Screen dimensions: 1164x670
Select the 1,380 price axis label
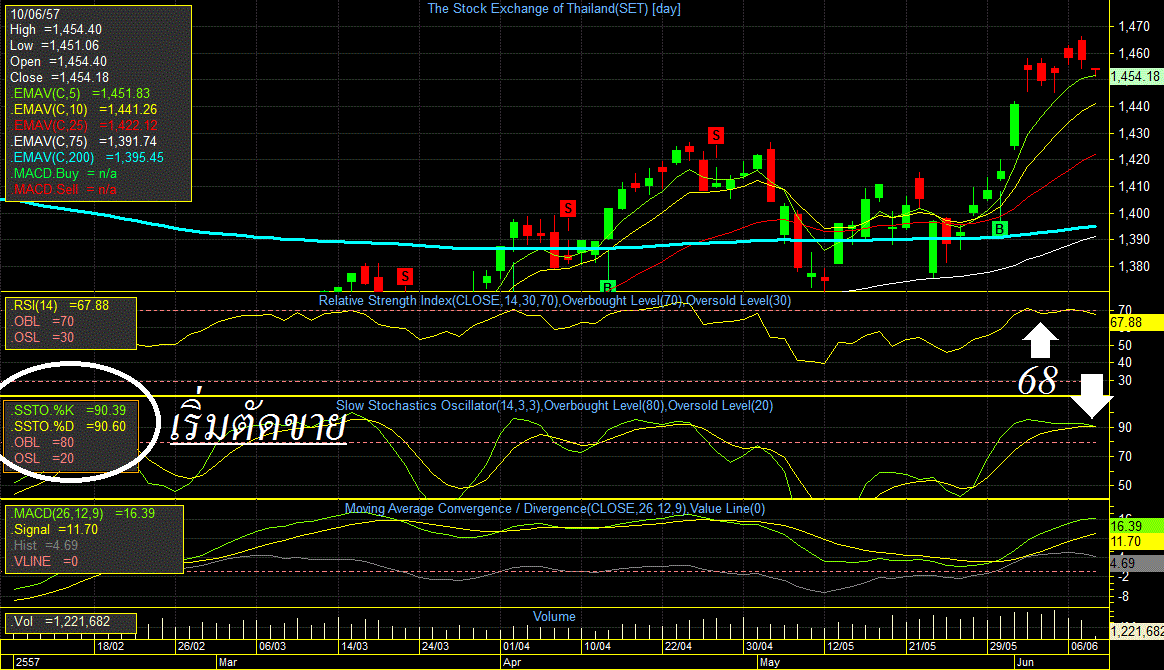[1134, 266]
